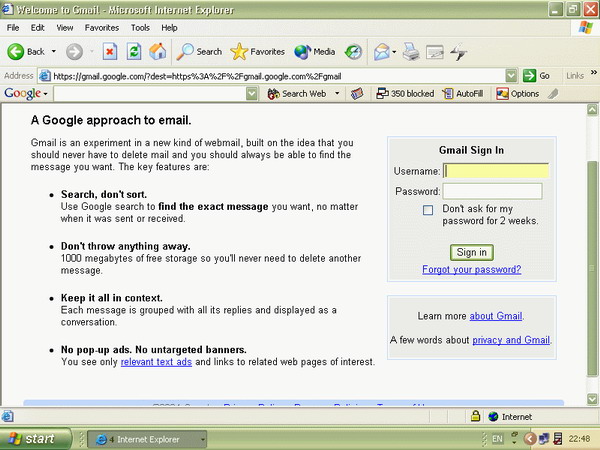Go to the Home page icon
This screenshot has width=600, height=450.
[158, 52]
